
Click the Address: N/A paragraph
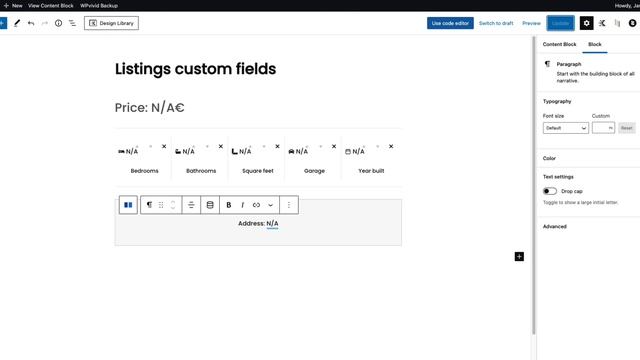(x=258, y=223)
